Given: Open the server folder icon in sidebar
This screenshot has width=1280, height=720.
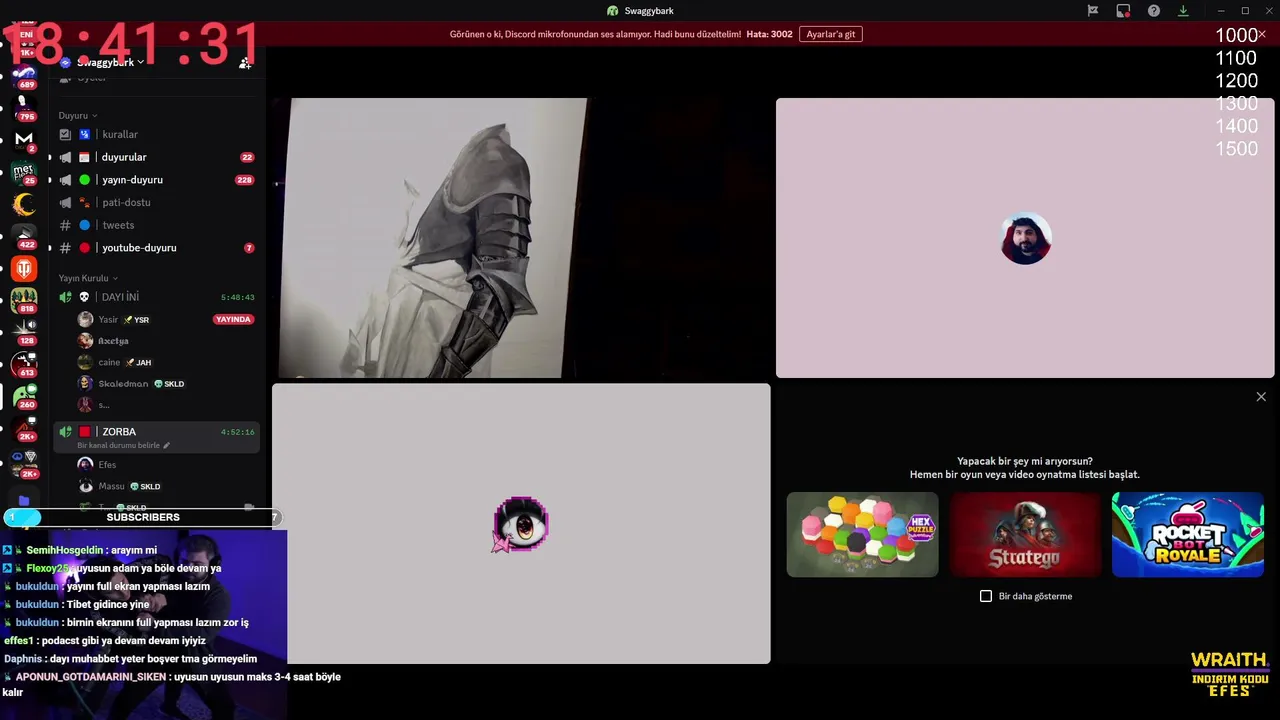Looking at the screenshot, I should pos(25,500).
